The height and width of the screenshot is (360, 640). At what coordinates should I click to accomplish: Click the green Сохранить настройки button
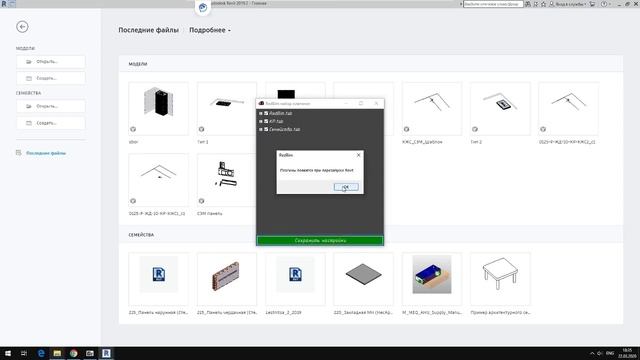(x=320, y=240)
